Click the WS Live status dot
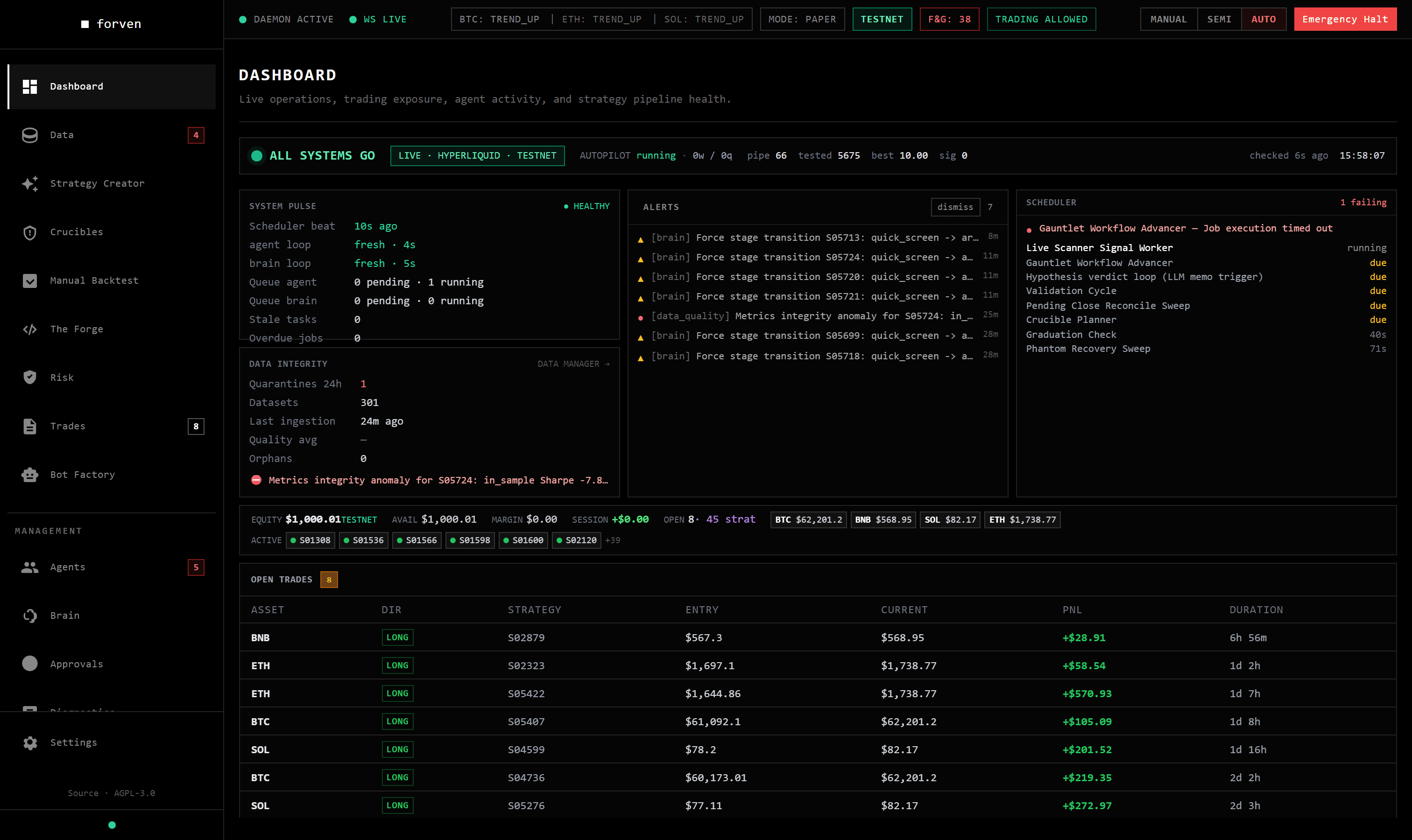The height and width of the screenshot is (840, 1412). tap(353, 20)
